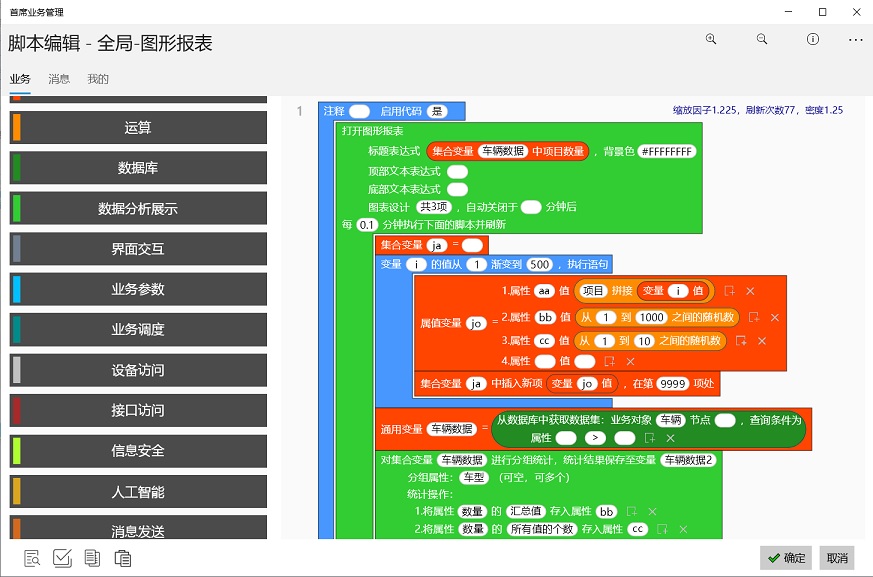Click the paste clipboard icon in bottom toolbar
Viewport: 873px width, 577px height.
123,558
